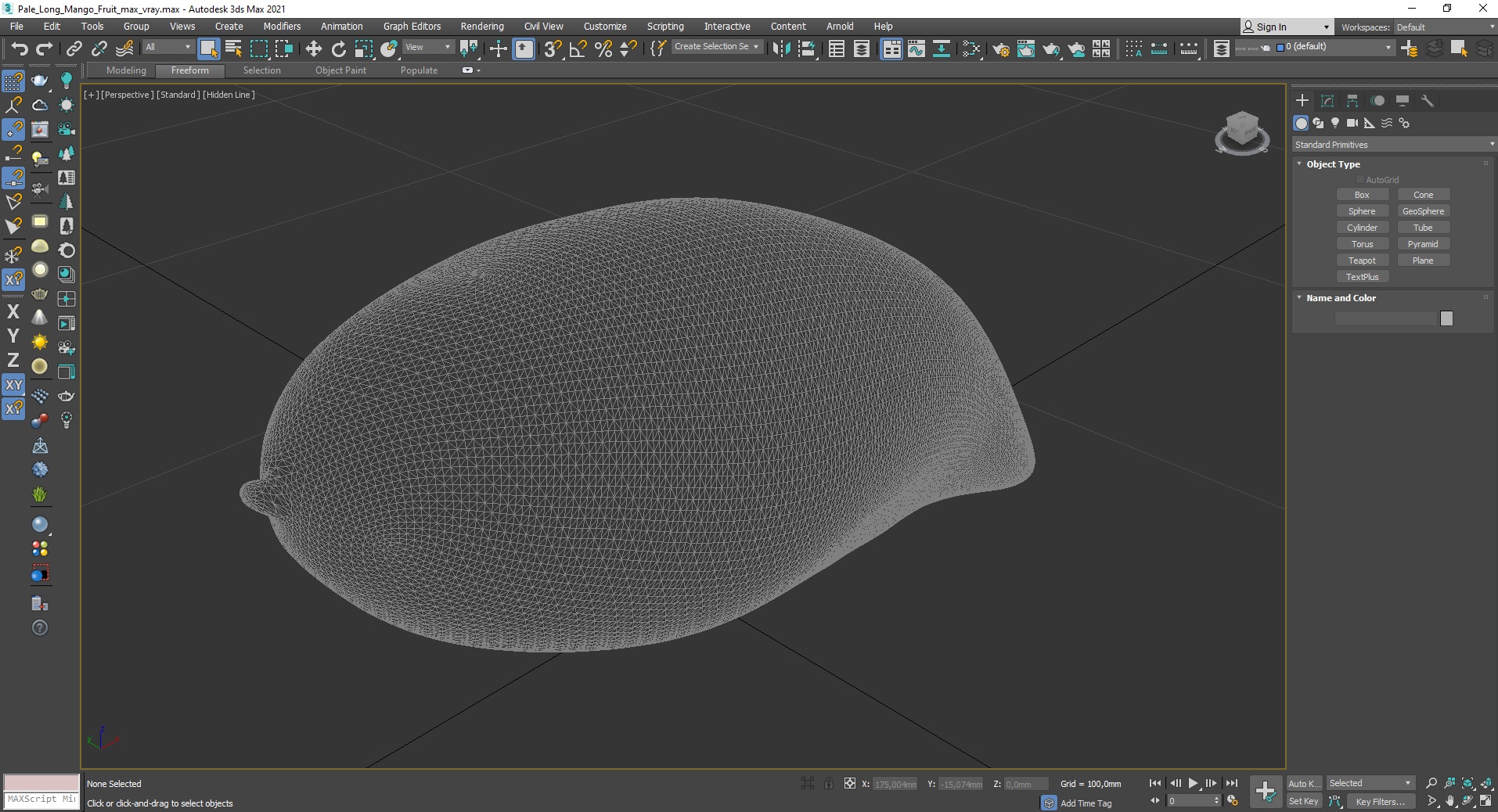Toggle Auto Key mode

(1304, 783)
